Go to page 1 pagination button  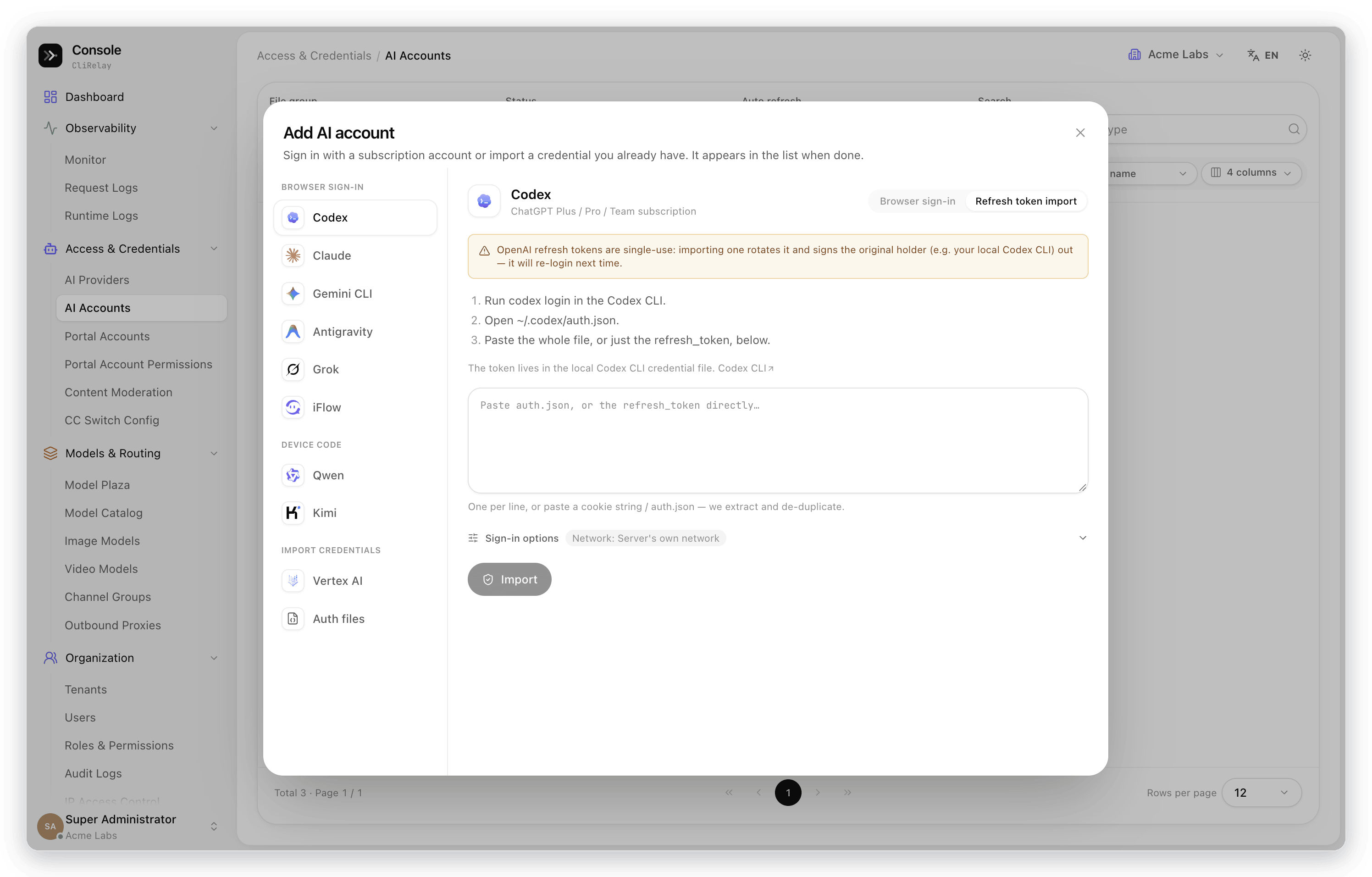[788, 793]
